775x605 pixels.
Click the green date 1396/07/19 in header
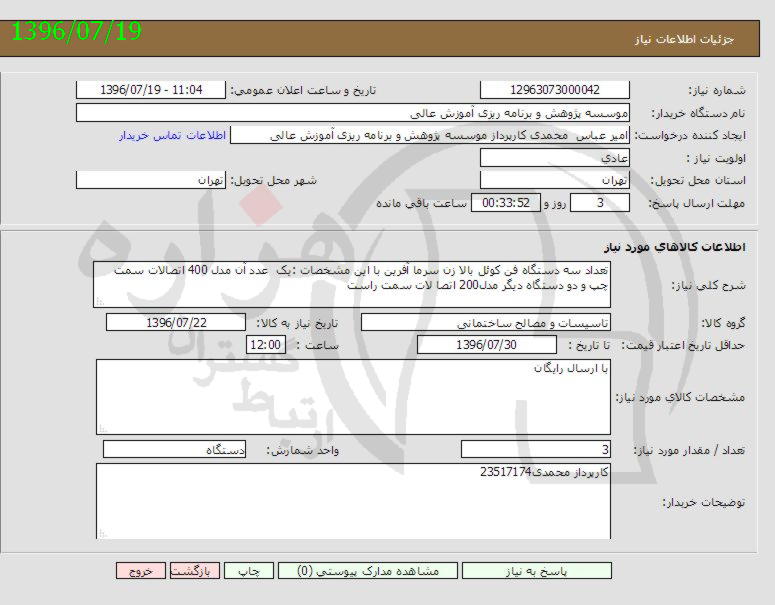coord(76,32)
